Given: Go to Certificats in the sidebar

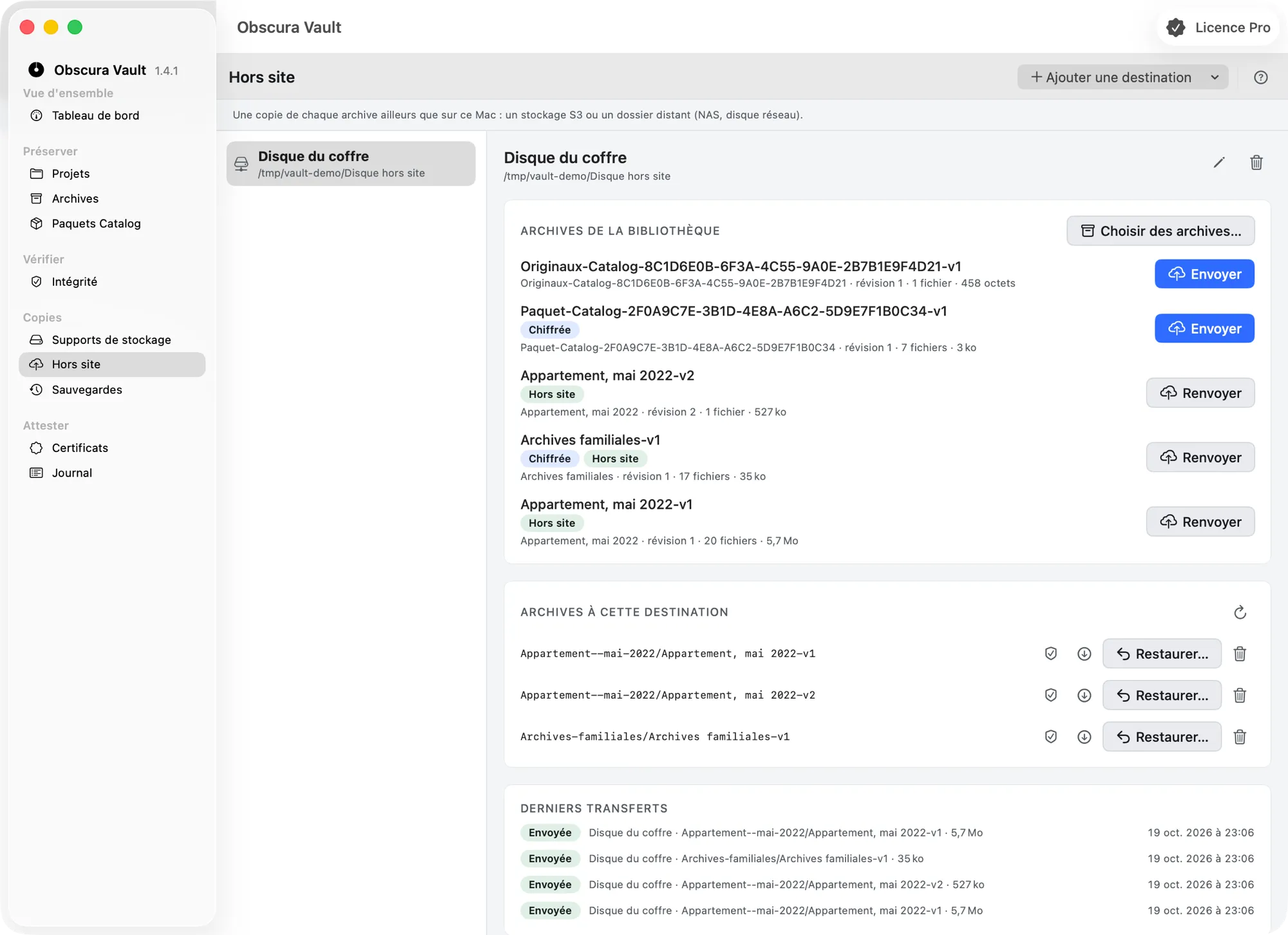Looking at the screenshot, I should (x=112, y=448).
